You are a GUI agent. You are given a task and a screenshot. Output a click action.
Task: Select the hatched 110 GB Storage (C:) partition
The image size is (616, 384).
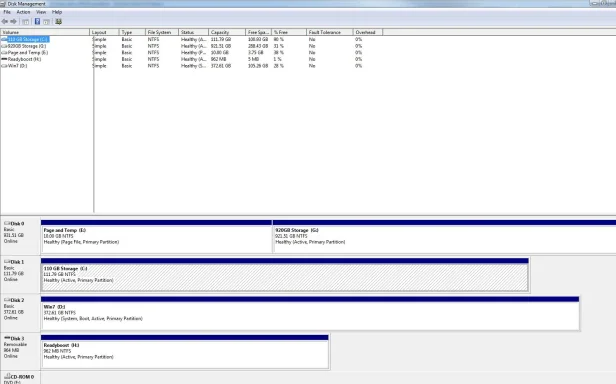coord(285,275)
